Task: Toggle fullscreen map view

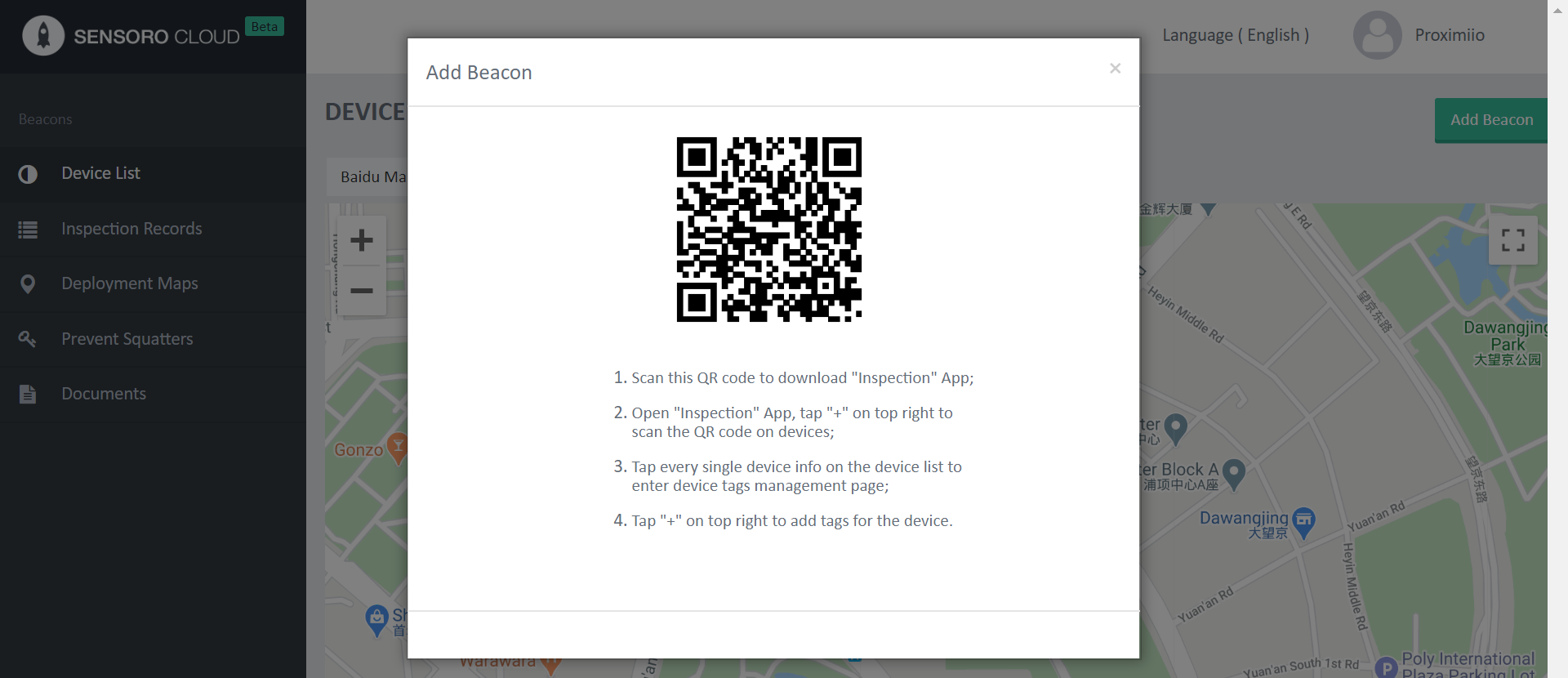Action: click(1513, 240)
